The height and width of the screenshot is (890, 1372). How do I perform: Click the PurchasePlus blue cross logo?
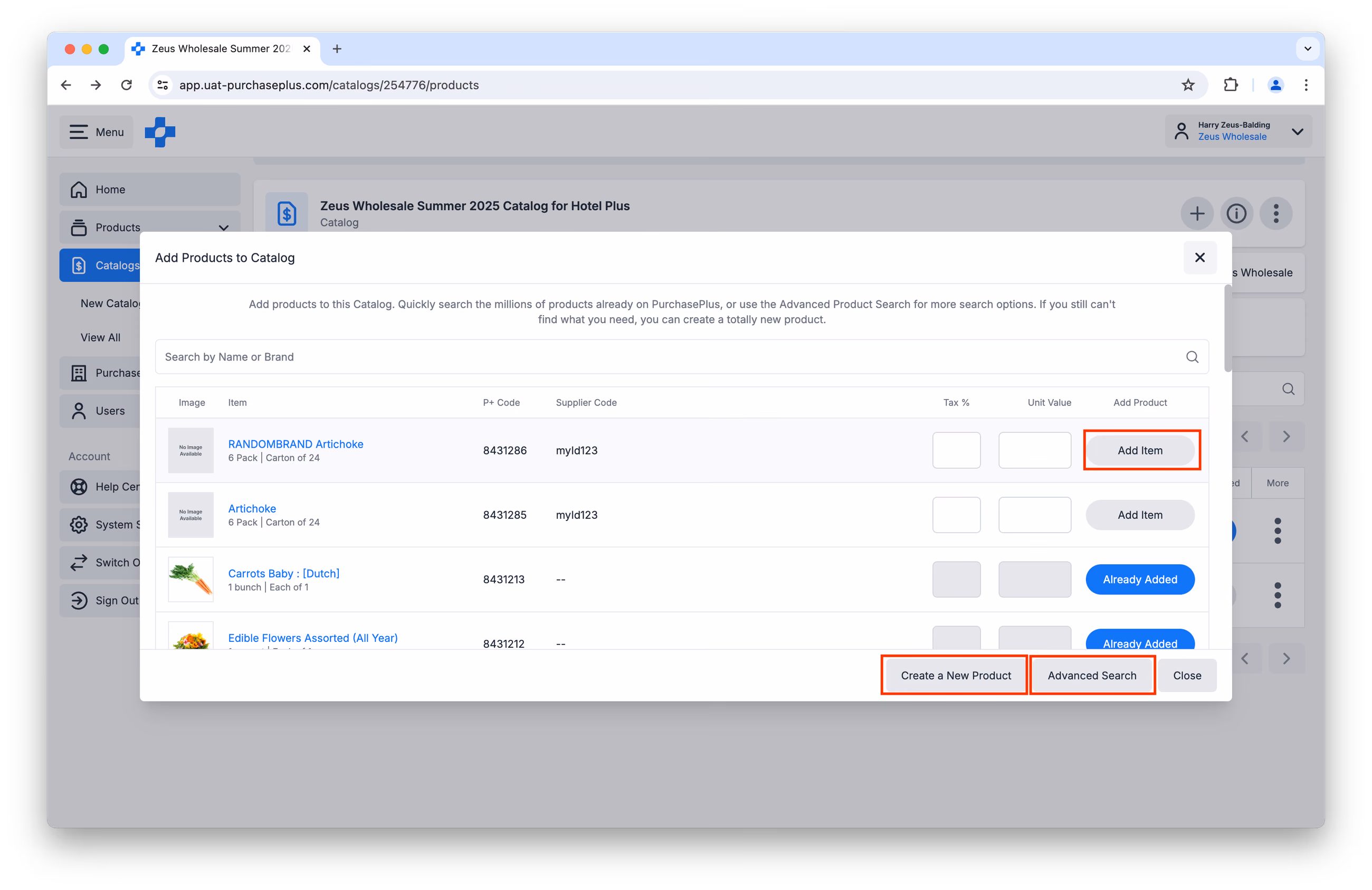[160, 132]
